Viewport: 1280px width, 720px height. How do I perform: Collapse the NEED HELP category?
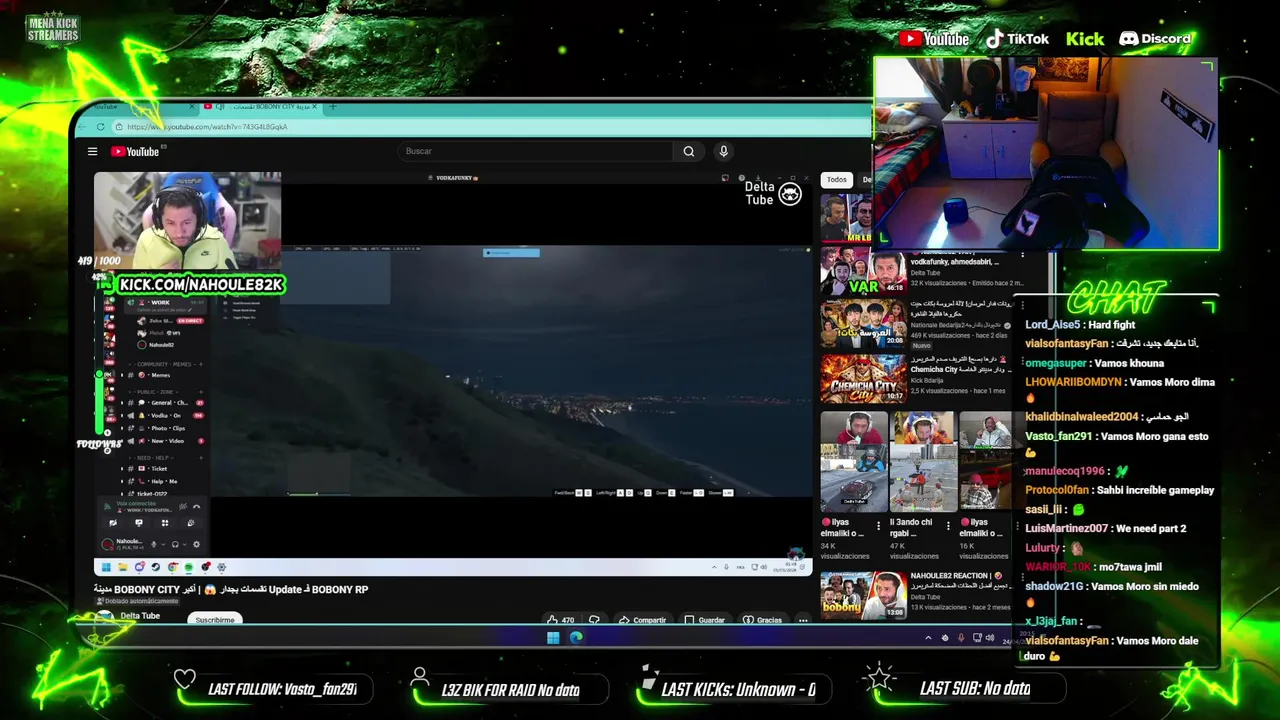click(153, 458)
